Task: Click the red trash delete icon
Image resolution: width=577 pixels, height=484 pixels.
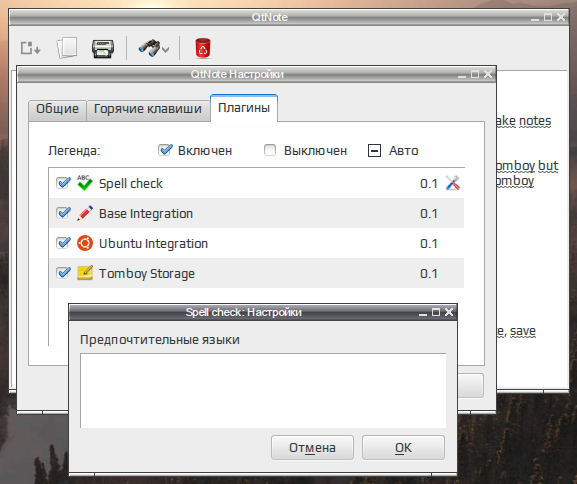Action: pos(203,48)
